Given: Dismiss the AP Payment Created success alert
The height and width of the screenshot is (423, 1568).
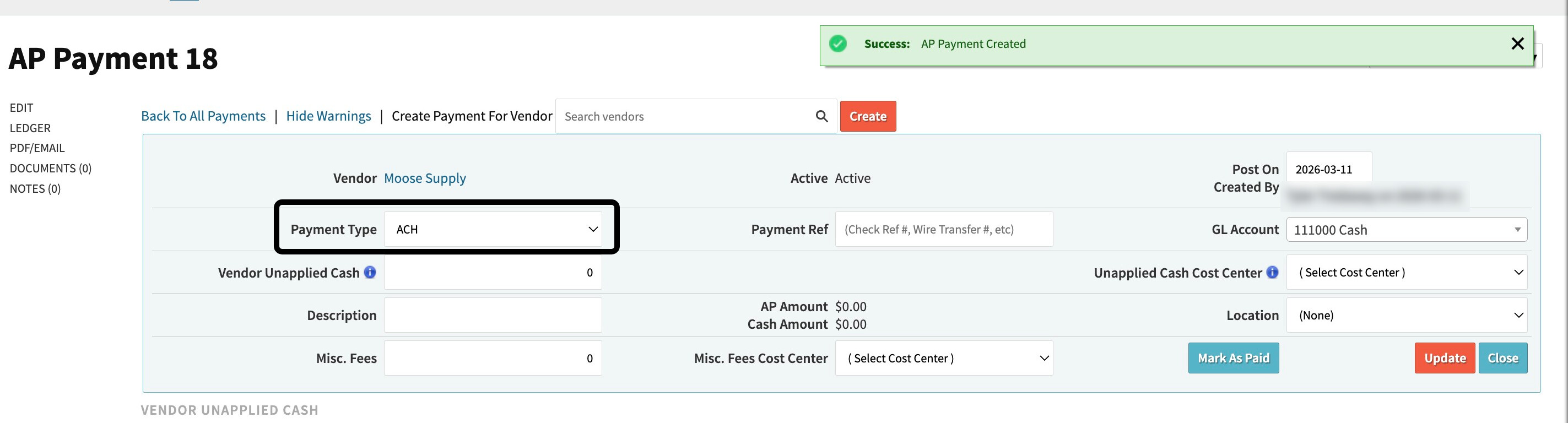Looking at the screenshot, I should (1517, 44).
